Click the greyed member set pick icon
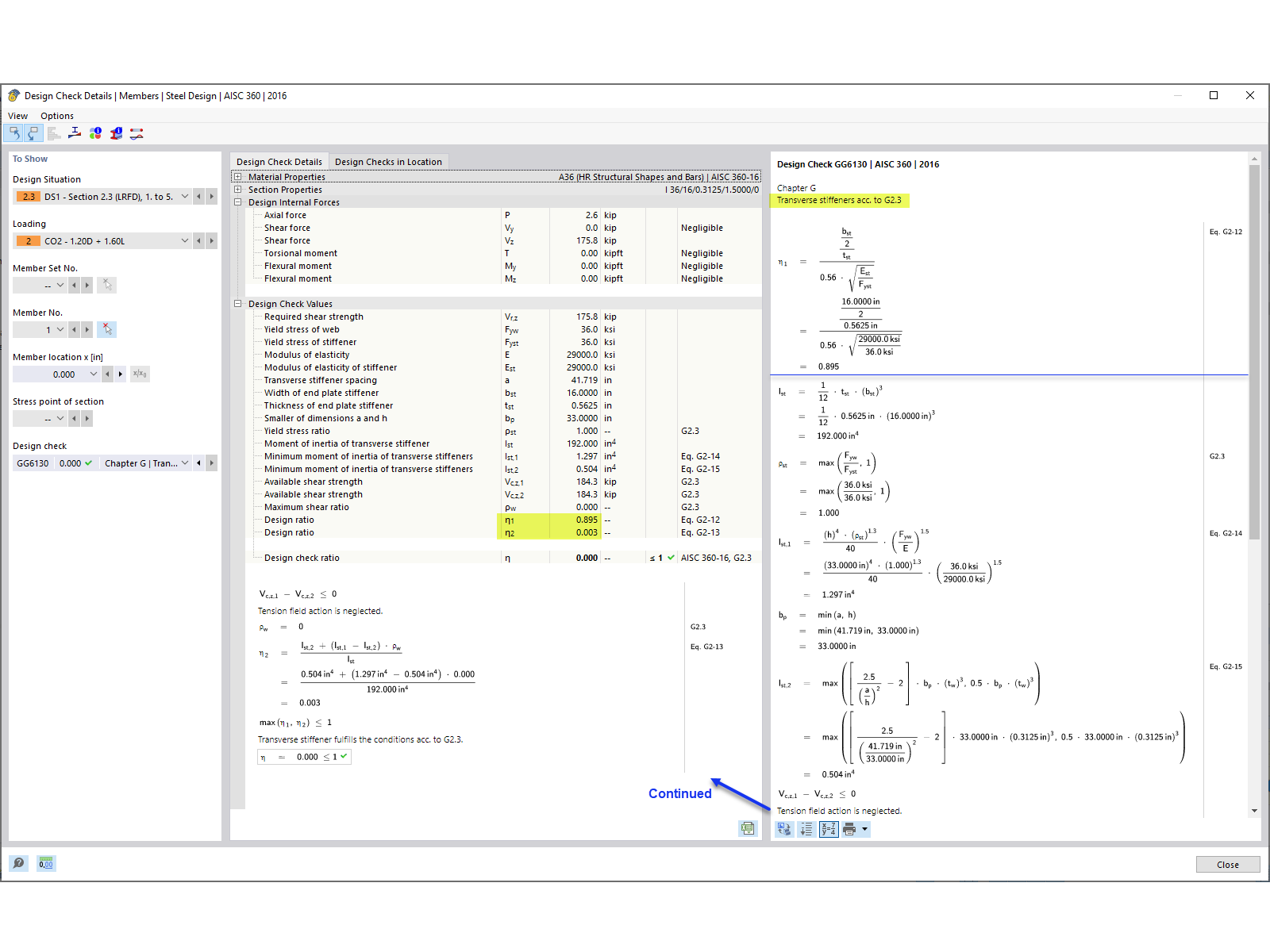This screenshot has height=952, width=1270. click(107, 285)
